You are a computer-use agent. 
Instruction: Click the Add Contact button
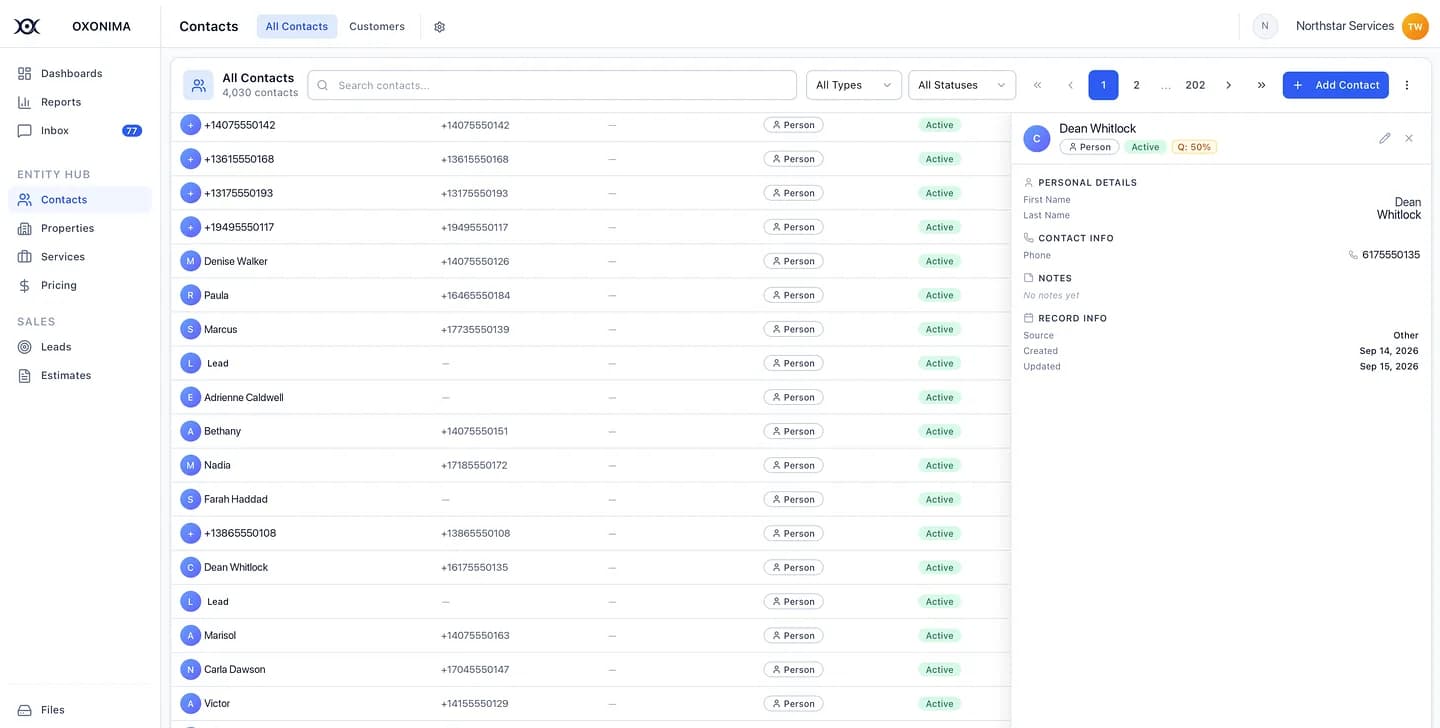(1336, 85)
